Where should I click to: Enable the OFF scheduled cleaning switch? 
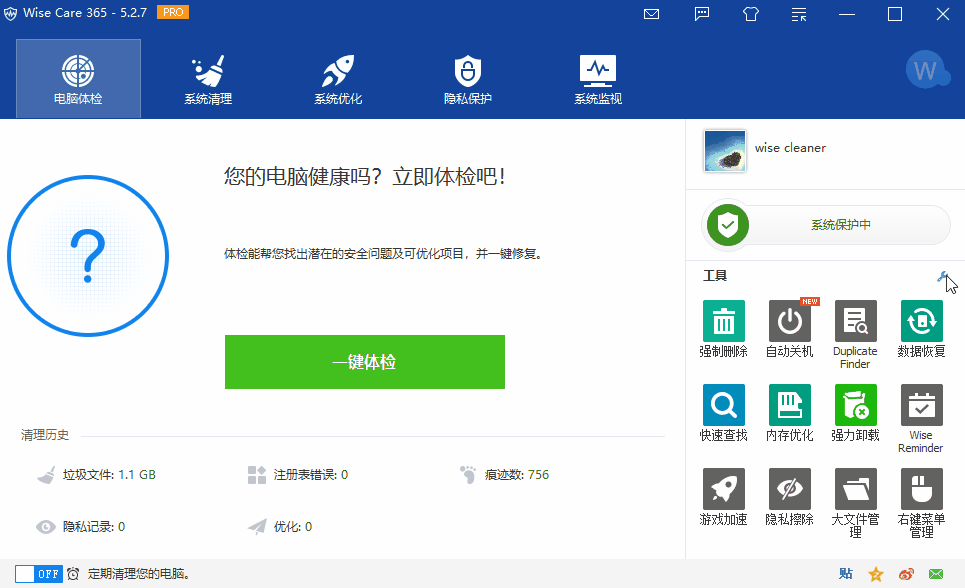[39, 573]
